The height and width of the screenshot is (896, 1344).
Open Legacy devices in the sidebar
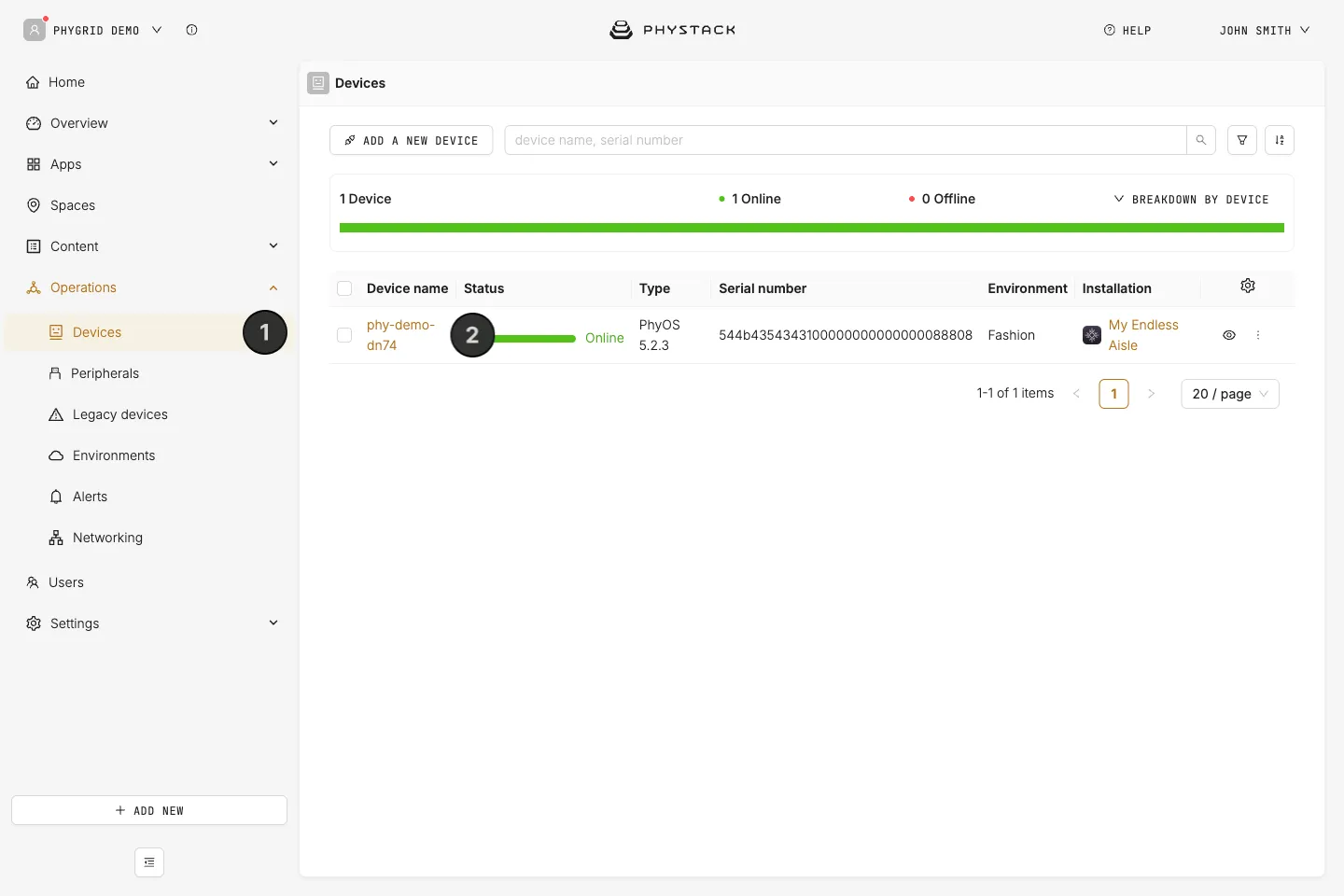pos(149,414)
